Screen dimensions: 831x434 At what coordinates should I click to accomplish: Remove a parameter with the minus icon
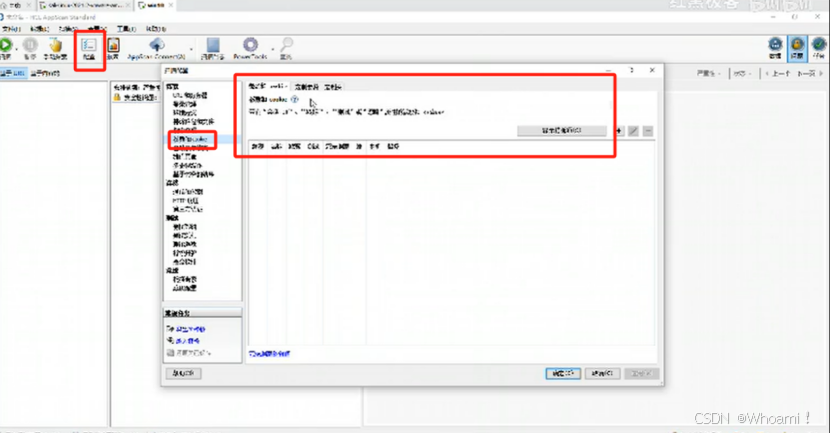(648, 131)
